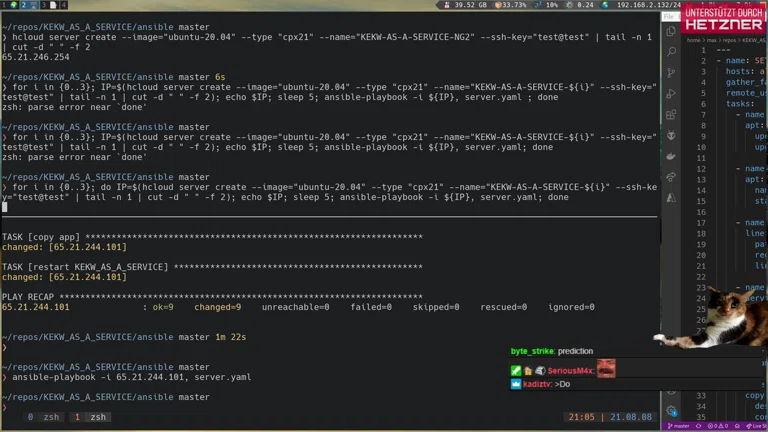Click the 'TASK [copy app]' line
The height and width of the screenshot is (432, 768).
(x=212, y=237)
